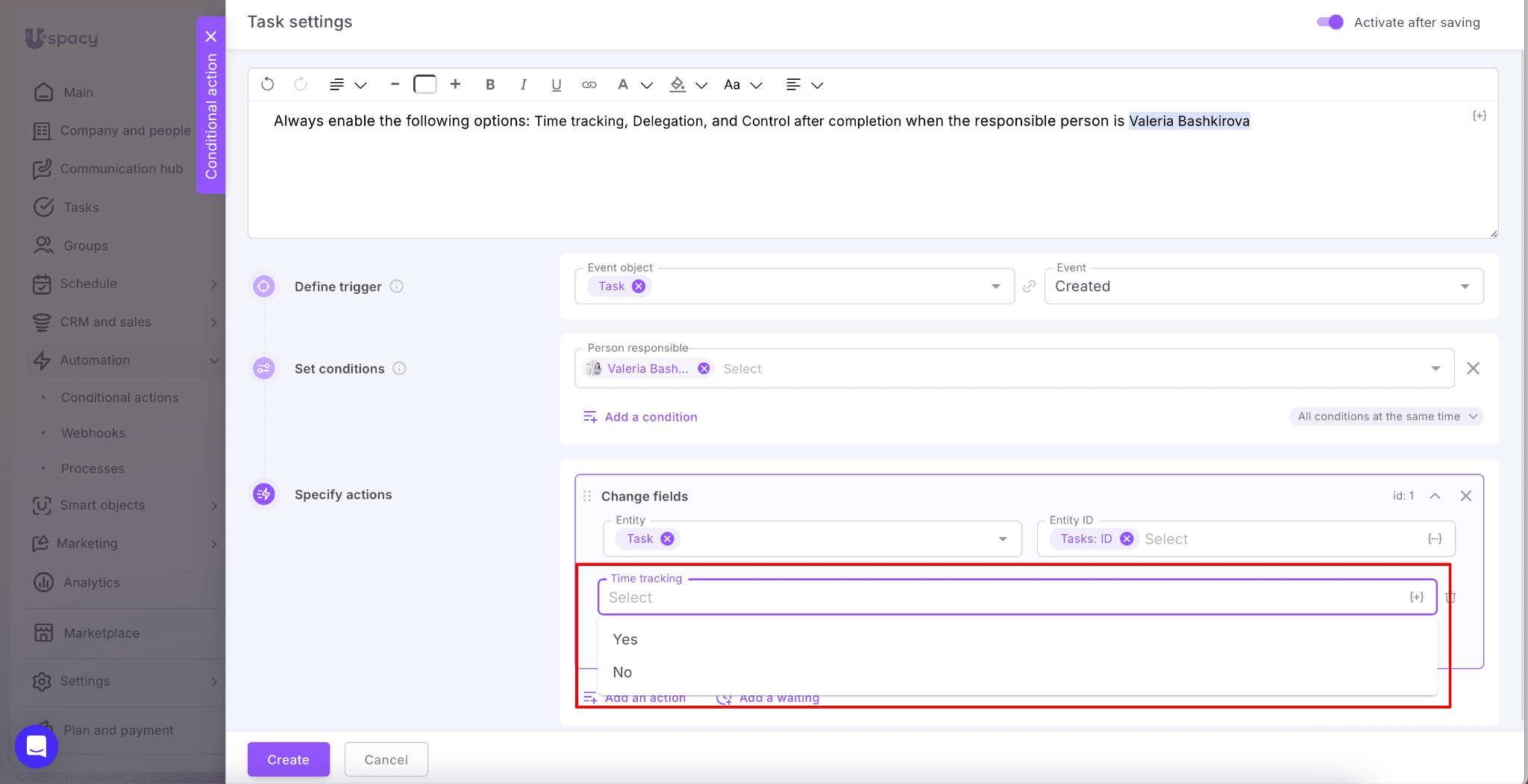Open the chat support bubble icon
1528x784 pixels.
37,746
